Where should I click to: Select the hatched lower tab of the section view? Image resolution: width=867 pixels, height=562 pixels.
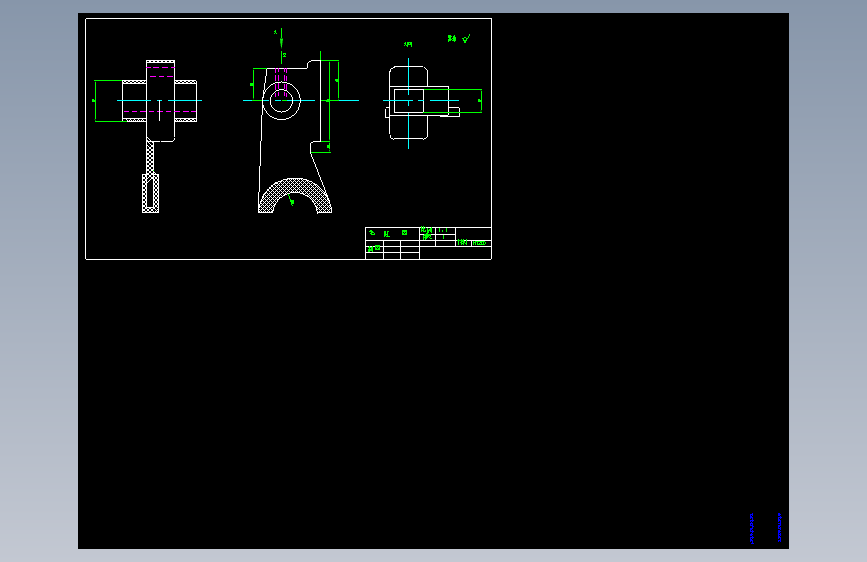150,193
